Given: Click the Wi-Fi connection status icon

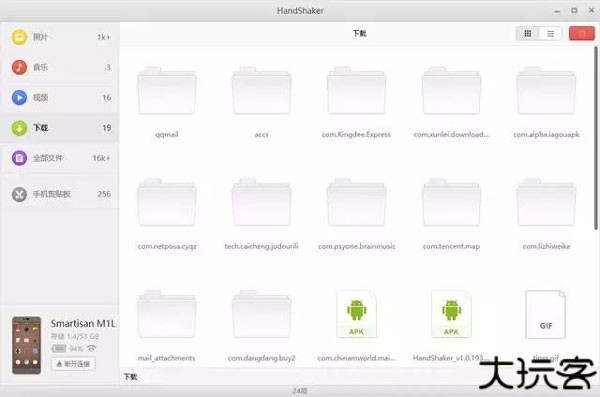Looking at the screenshot, I should (91, 348).
